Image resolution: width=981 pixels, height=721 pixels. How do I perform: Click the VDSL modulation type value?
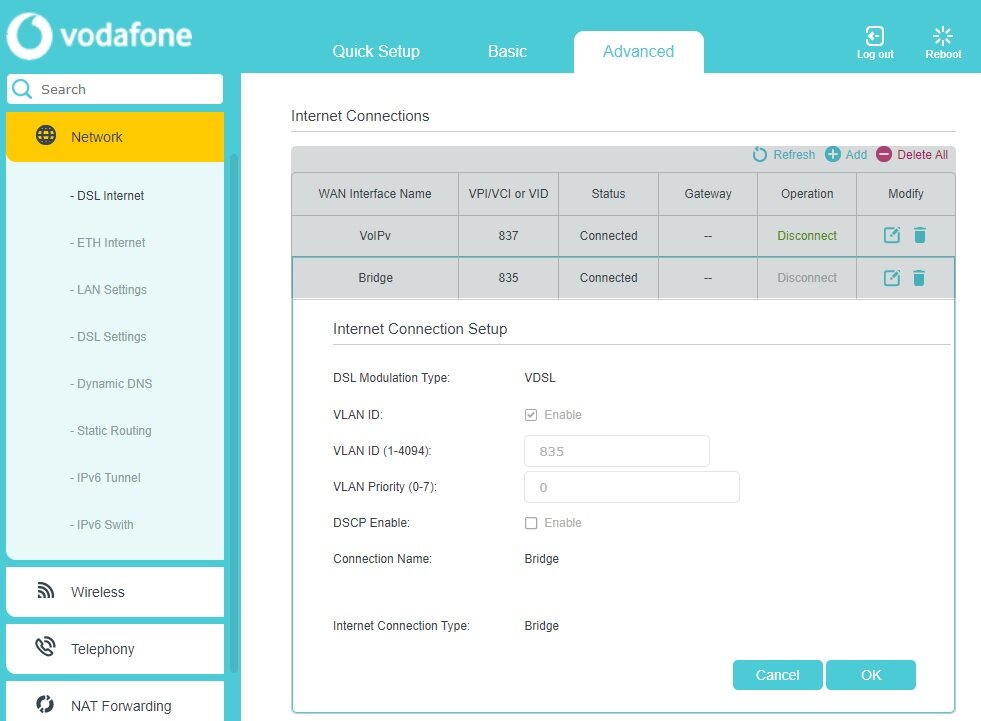(x=540, y=378)
